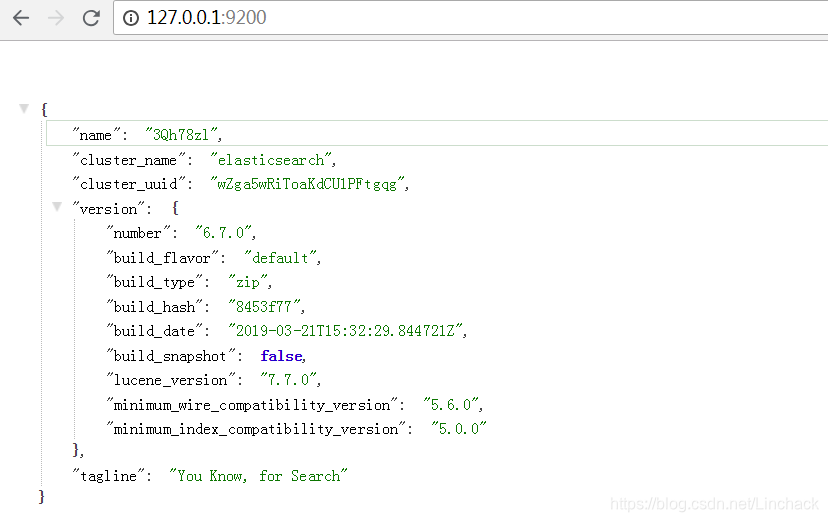Select the uuid value "wZga5wRiToaKdCU1PFtgqg"
828x522 pixels.
pos(307,184)
